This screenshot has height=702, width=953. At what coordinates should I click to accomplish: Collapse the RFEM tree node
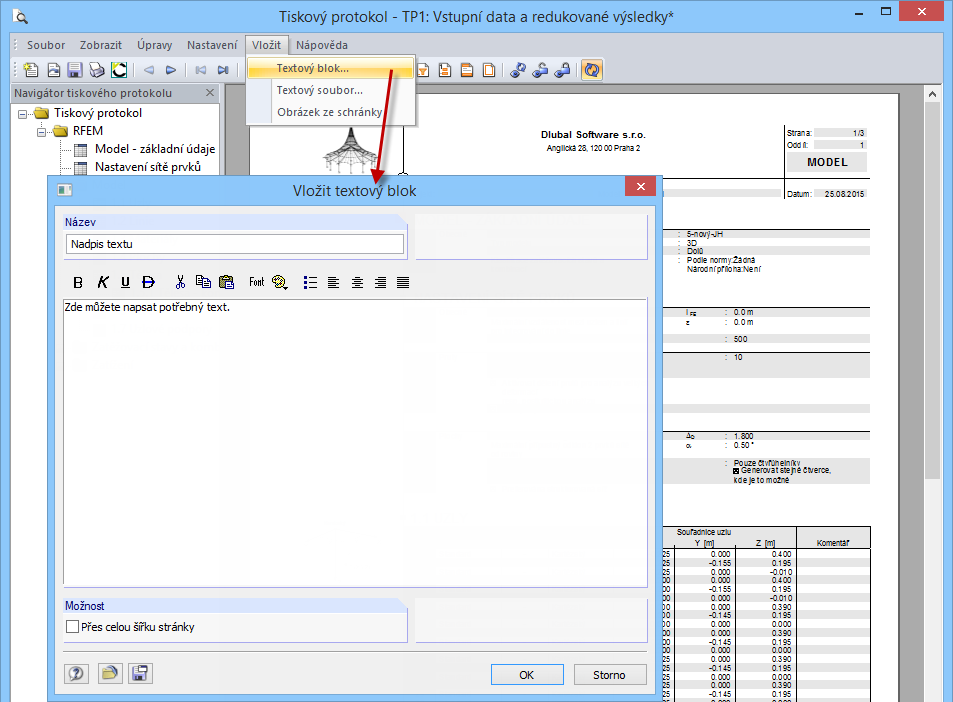(41, 131)
